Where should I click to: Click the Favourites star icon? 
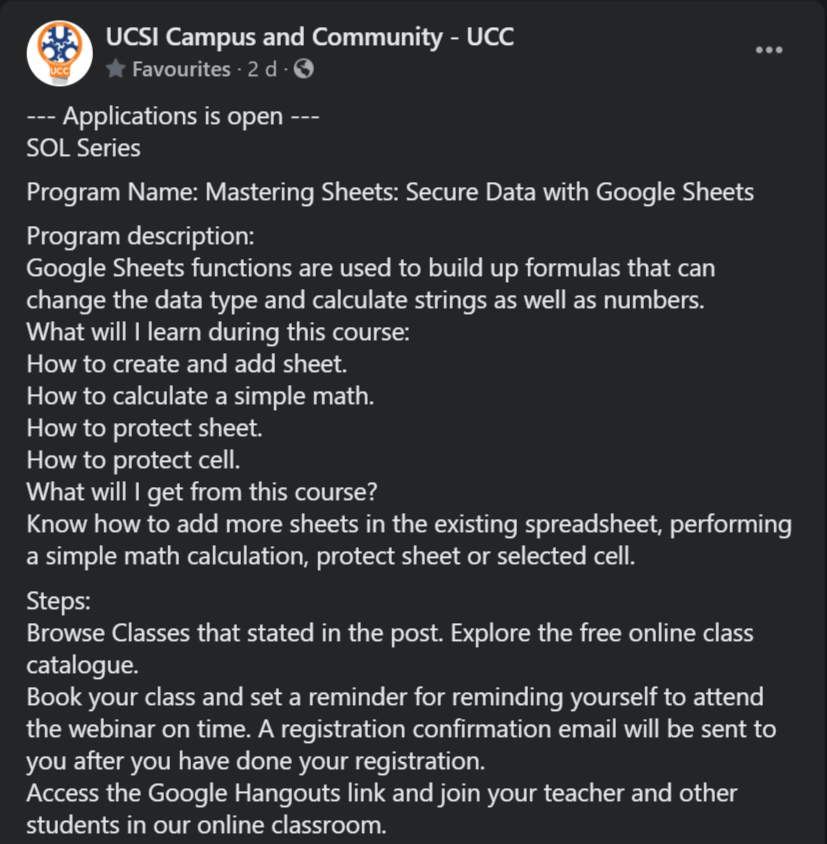[x=115, y=69]
